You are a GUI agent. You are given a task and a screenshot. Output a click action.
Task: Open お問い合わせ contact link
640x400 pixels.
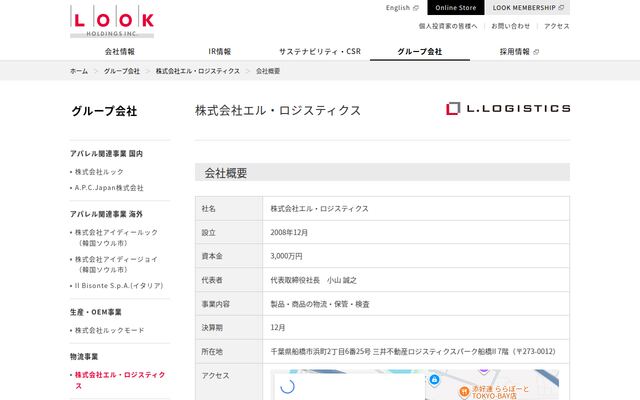511,26
